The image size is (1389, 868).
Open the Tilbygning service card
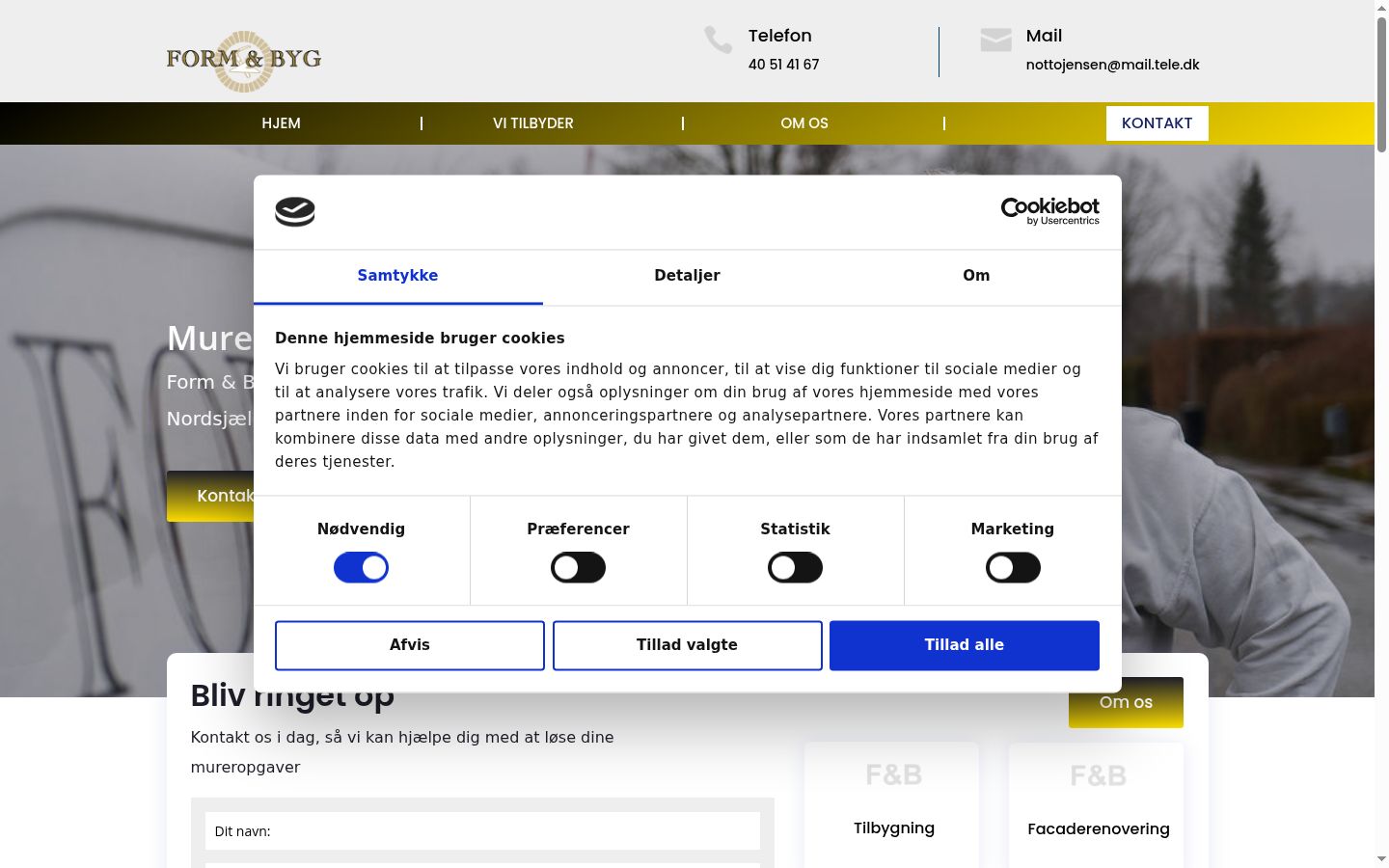[892, 805]
